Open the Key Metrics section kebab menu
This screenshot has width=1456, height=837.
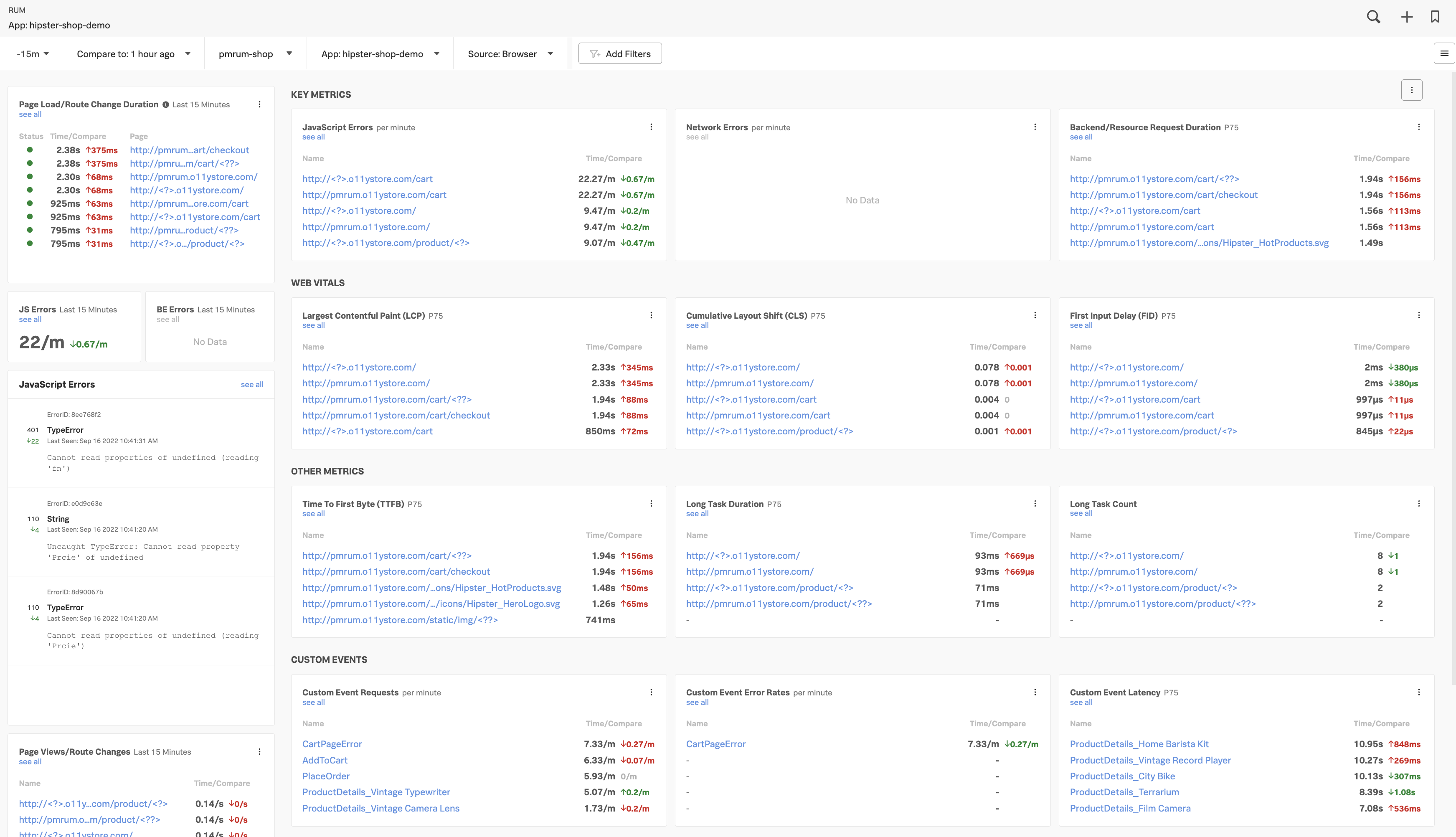coord(1412,90)
